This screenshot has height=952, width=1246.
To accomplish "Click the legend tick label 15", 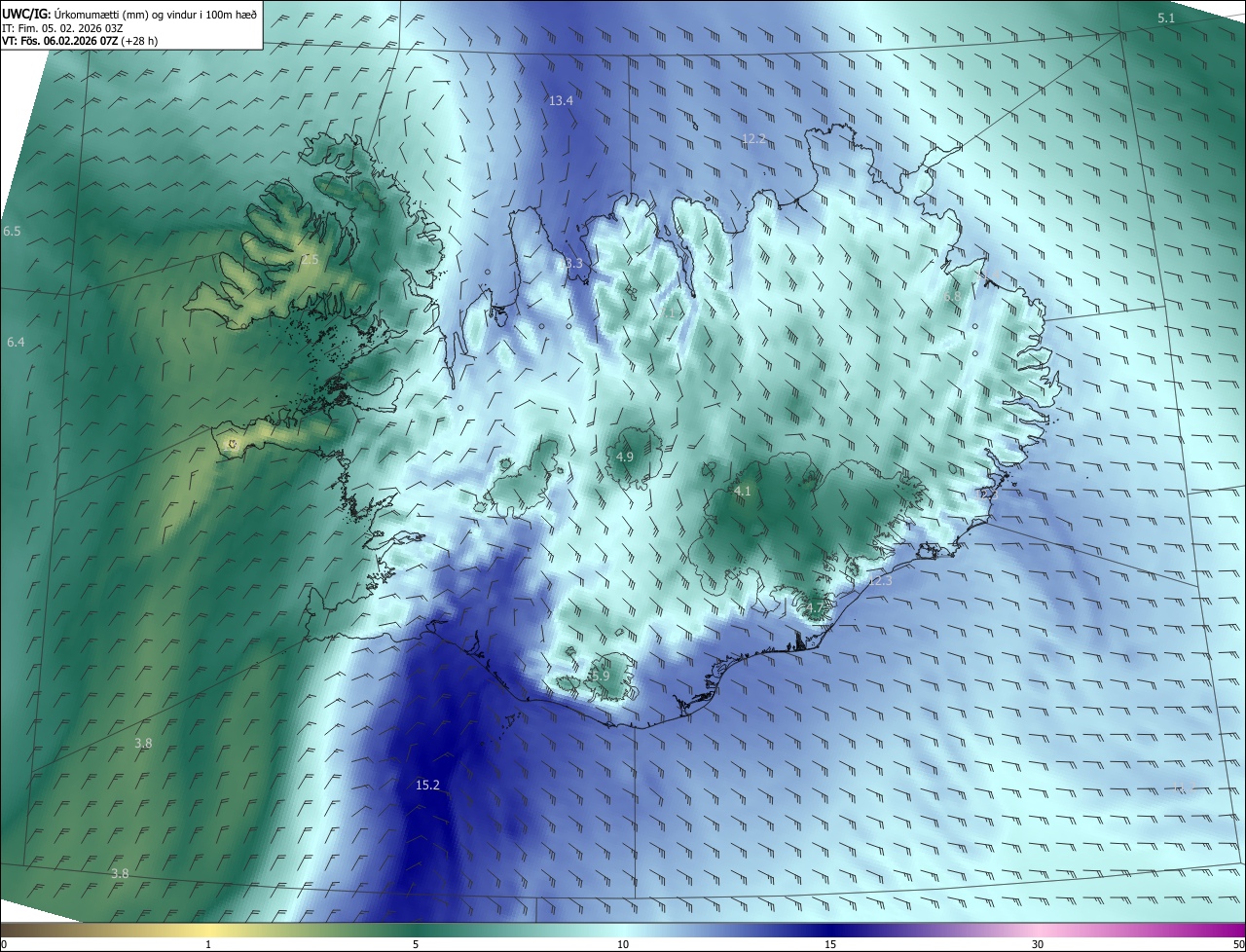I will click(830, 944).
